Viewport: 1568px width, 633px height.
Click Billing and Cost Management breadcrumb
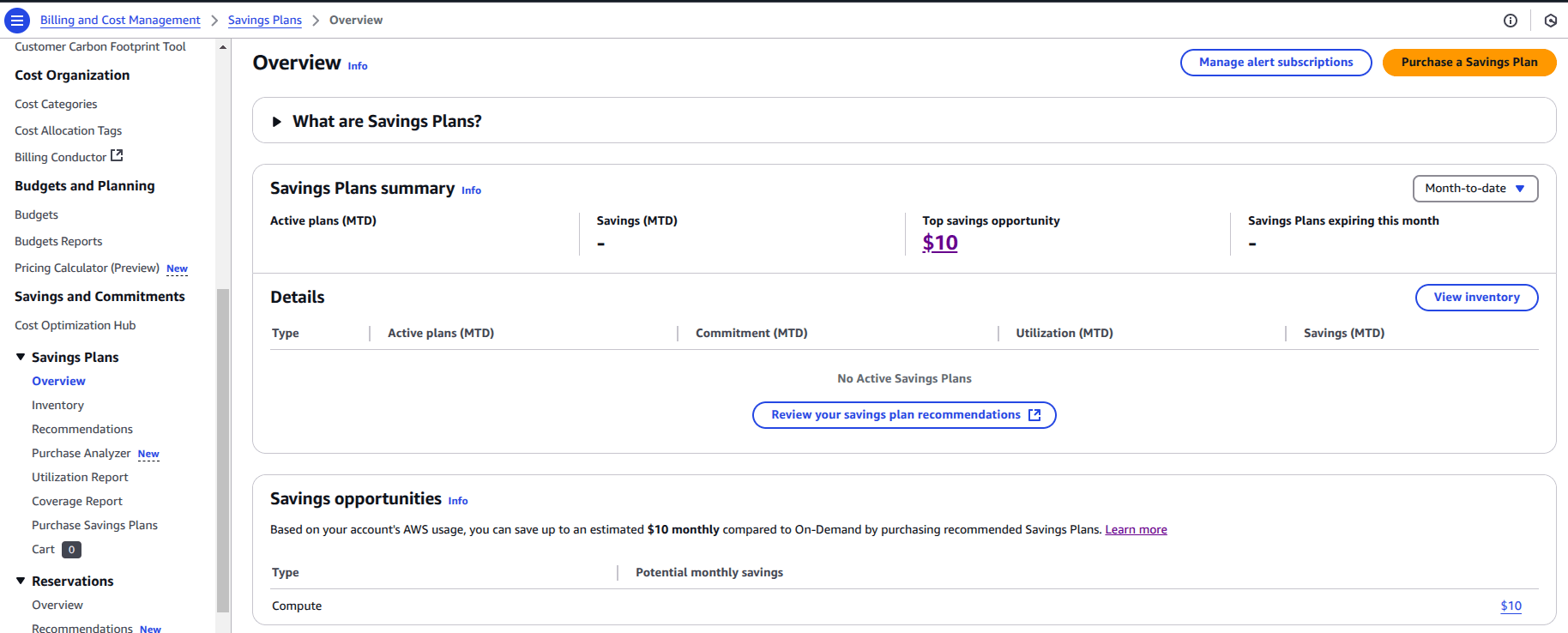[x=120, y=20]
